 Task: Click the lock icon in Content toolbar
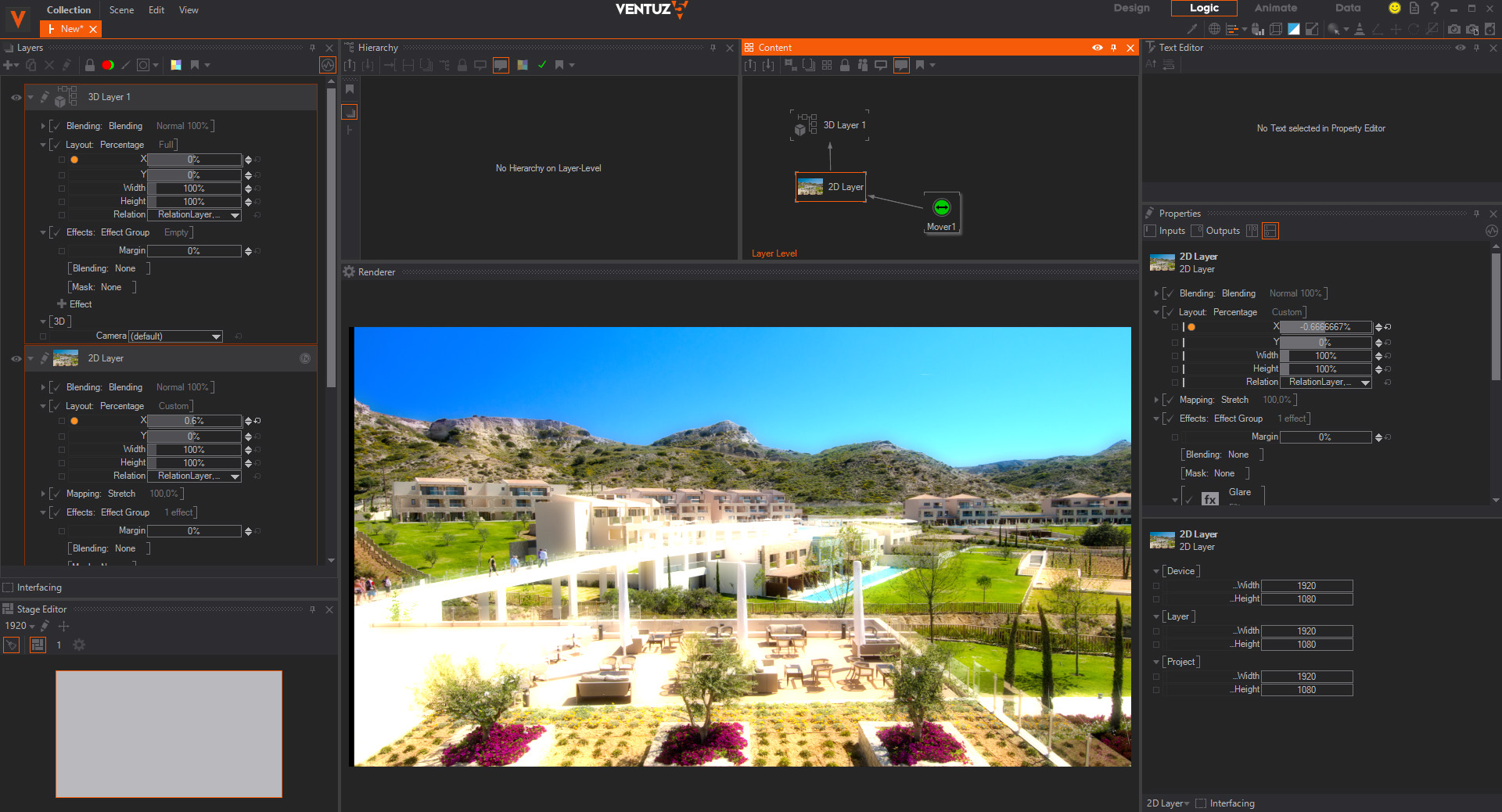(x=845, y=65)
